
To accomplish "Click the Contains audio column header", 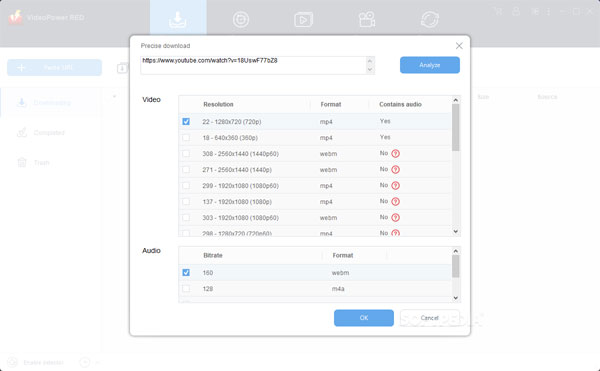I will pyautogui.click(x=400, y=104).
